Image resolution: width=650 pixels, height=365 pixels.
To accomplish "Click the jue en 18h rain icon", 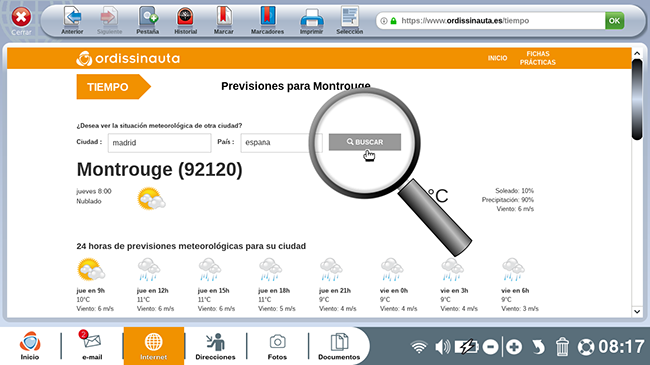I will click(x=270, y=269).
